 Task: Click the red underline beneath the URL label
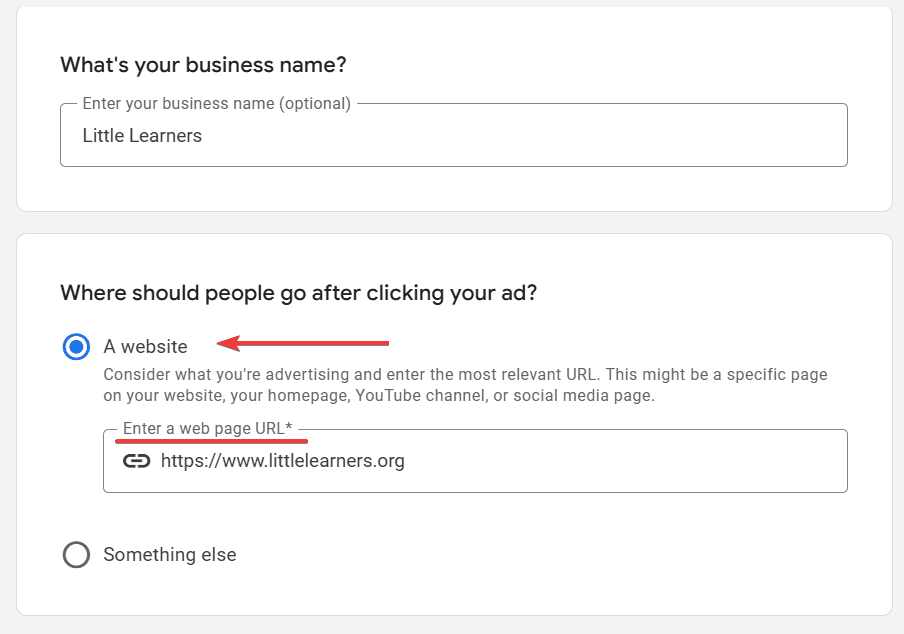[x=212, y=440]
